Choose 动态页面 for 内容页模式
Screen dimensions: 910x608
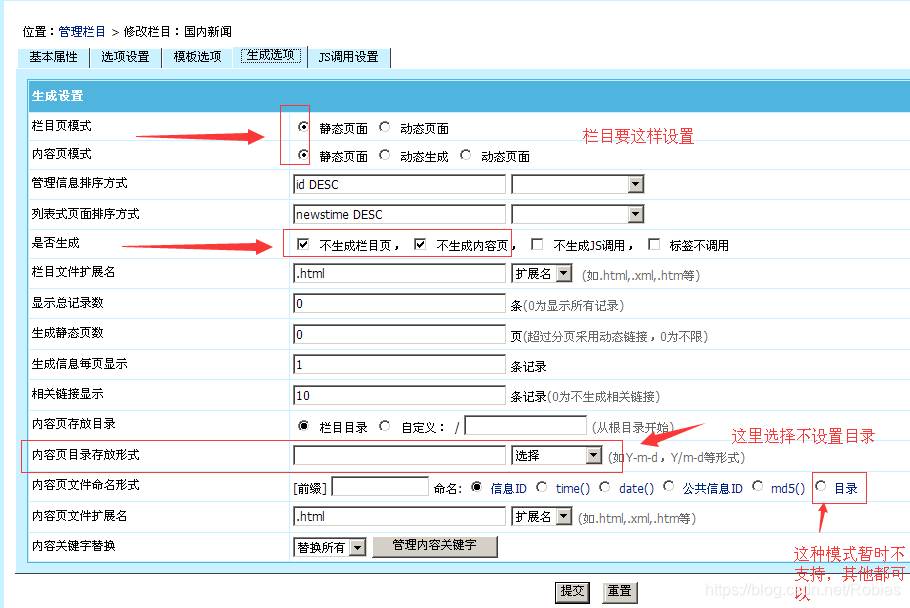[x=465, y=154]
